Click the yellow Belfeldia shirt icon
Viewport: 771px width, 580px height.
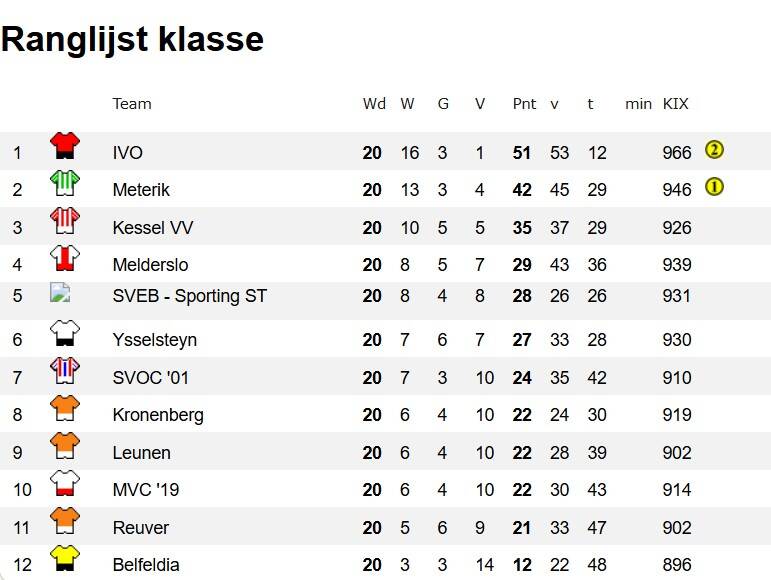[x=65, y=559]
